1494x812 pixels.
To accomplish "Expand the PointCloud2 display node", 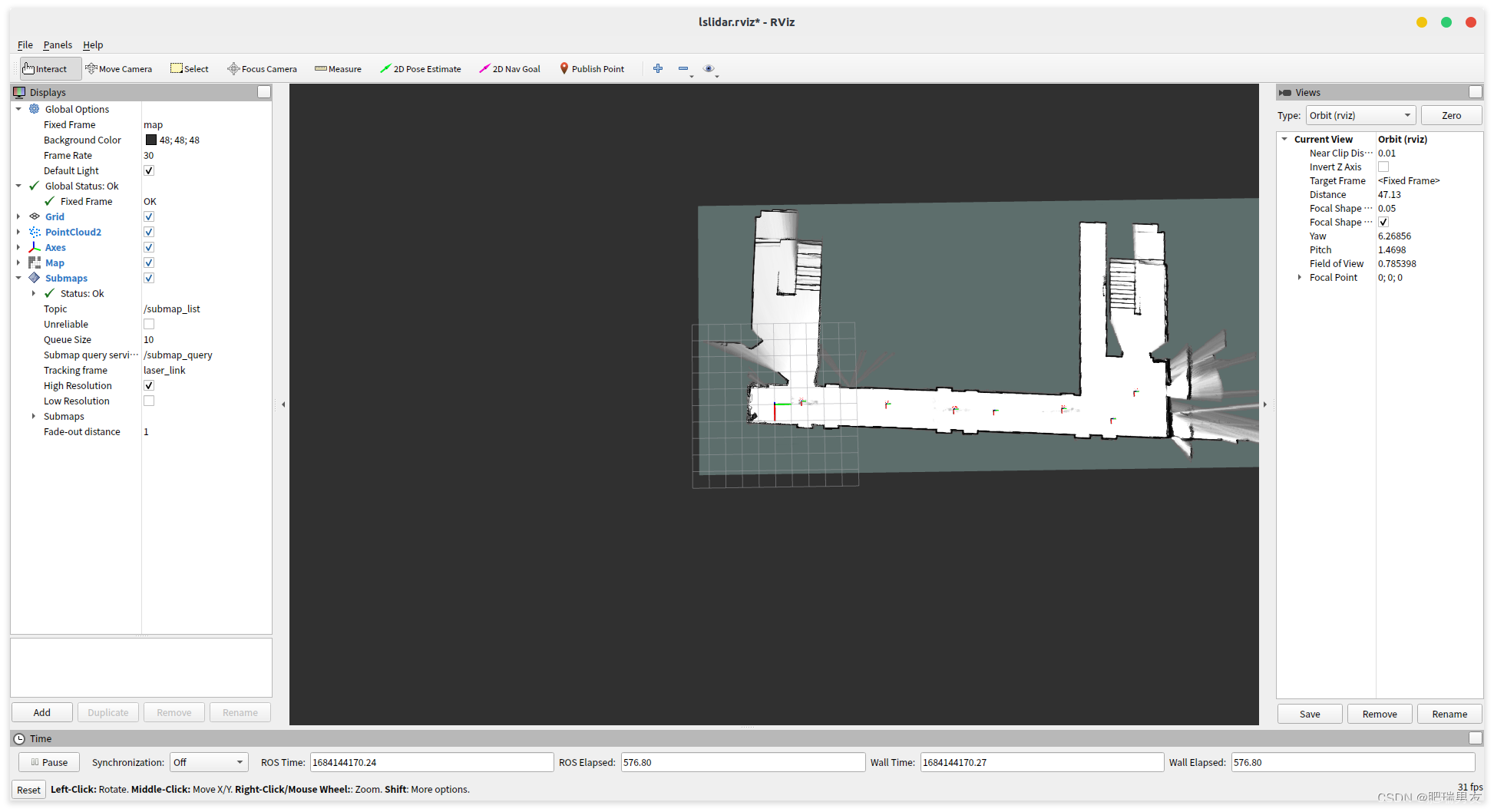I will click(18, 232).
